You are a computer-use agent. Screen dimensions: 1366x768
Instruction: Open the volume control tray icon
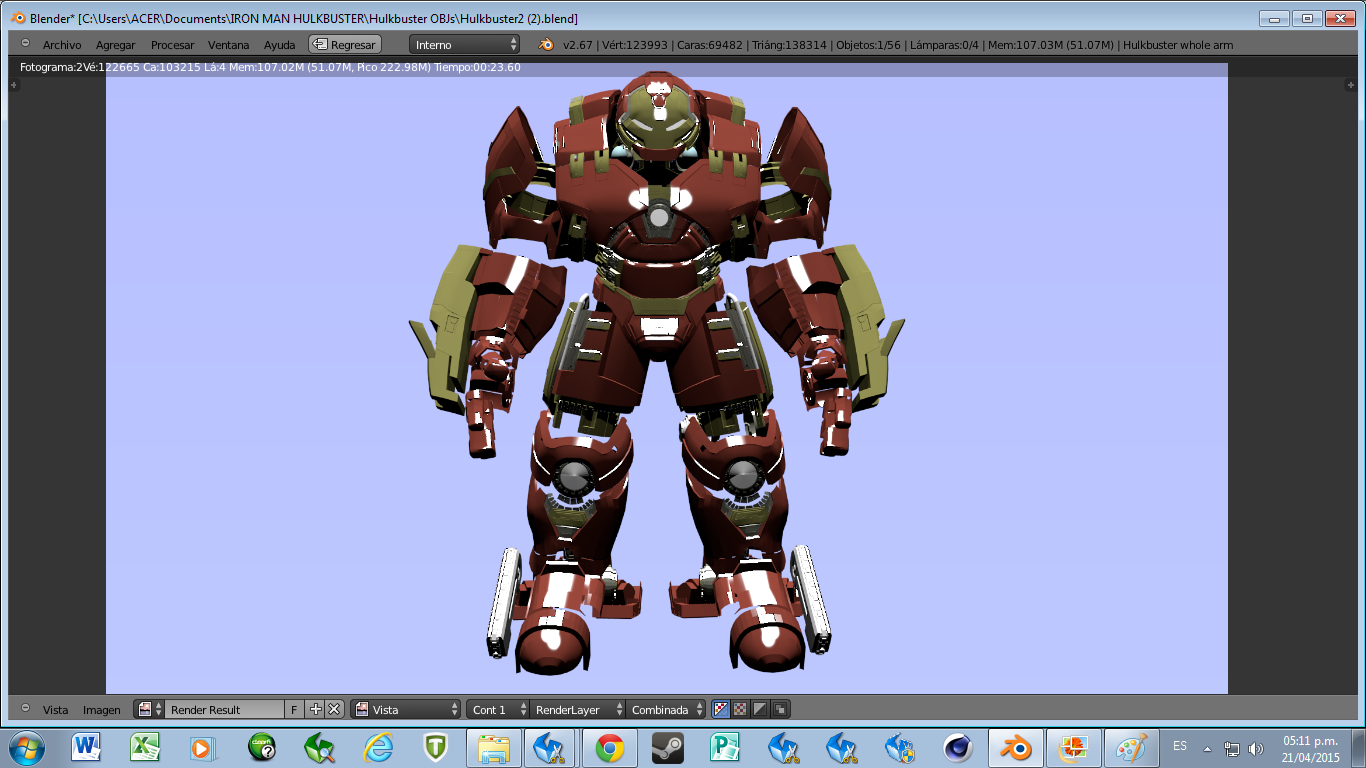point(1256,748)
